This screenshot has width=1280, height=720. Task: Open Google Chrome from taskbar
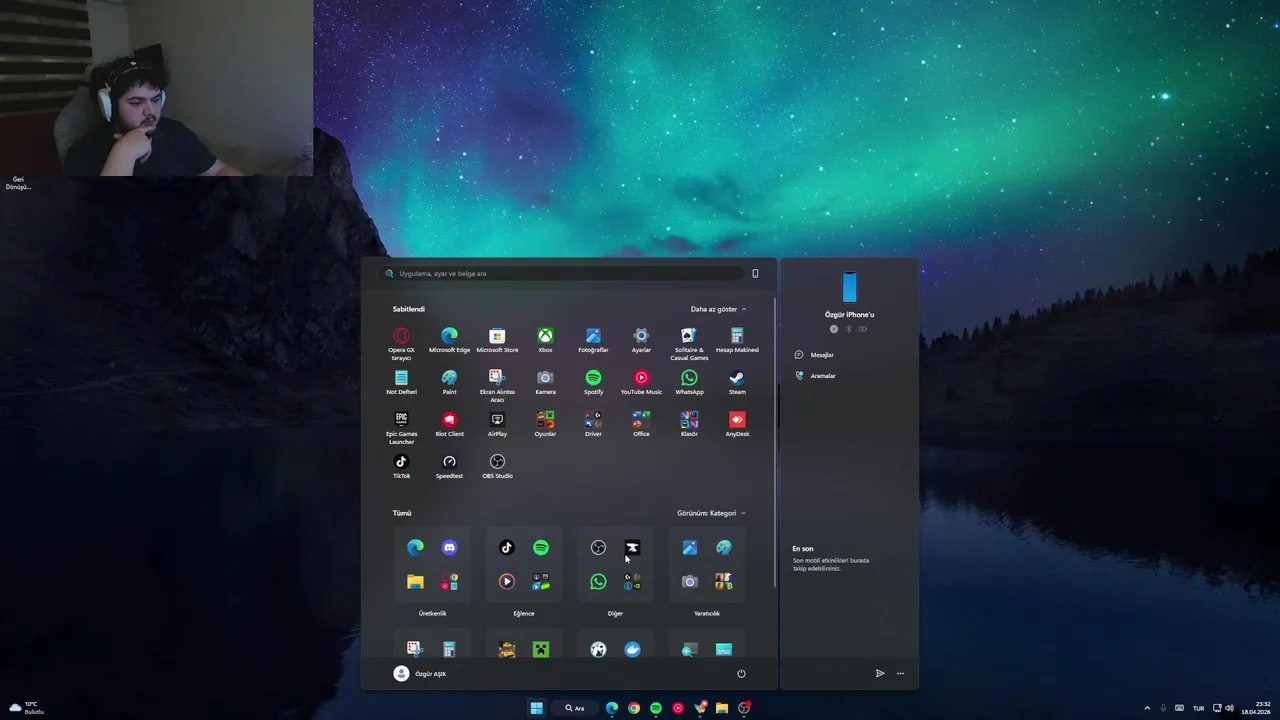pos(634,708)
